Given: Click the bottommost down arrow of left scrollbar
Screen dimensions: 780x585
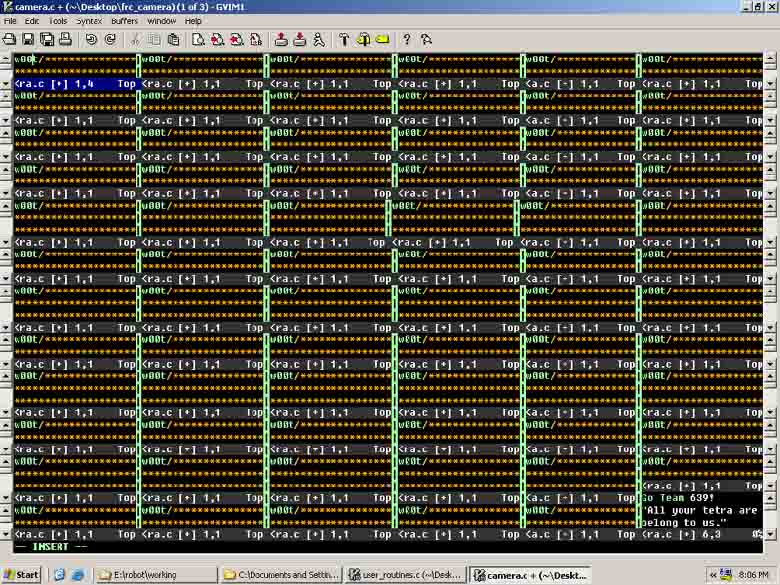Looking at the screenshot, I should pyautogui.click(x=6, y=534).
